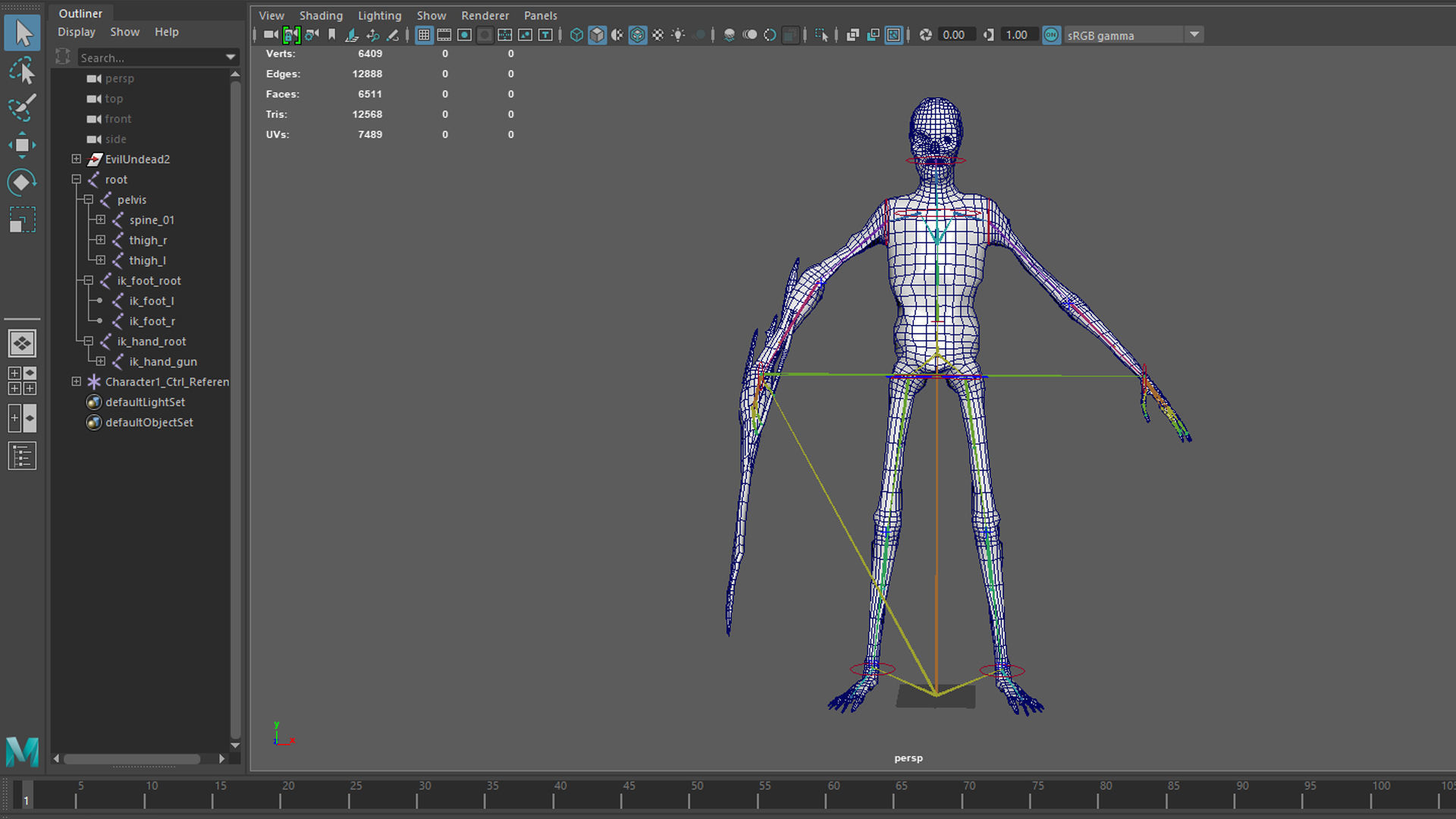Toggle textured display checker icon
Viewport: 1456px width, 819px height.
[657, 35]
